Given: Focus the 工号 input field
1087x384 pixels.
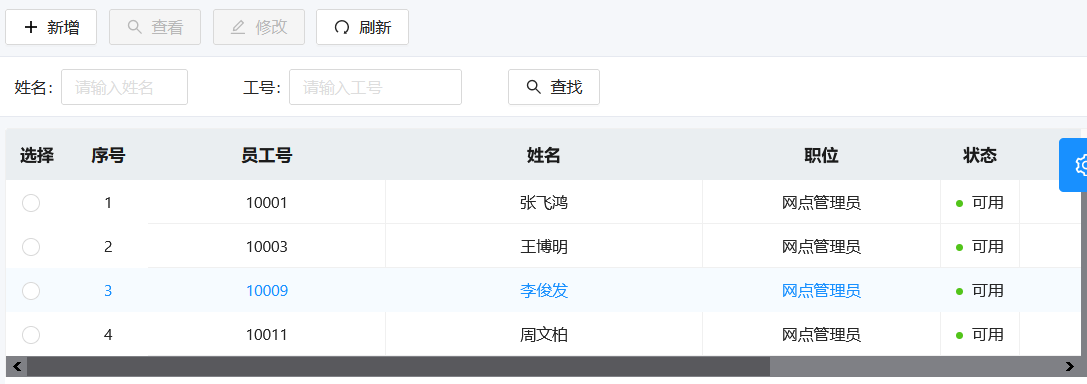Looking at the screenshot, I should [x=375, y=87].
